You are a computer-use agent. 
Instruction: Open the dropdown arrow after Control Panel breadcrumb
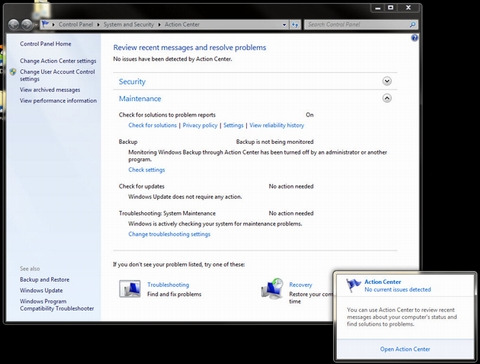[98, 25]
